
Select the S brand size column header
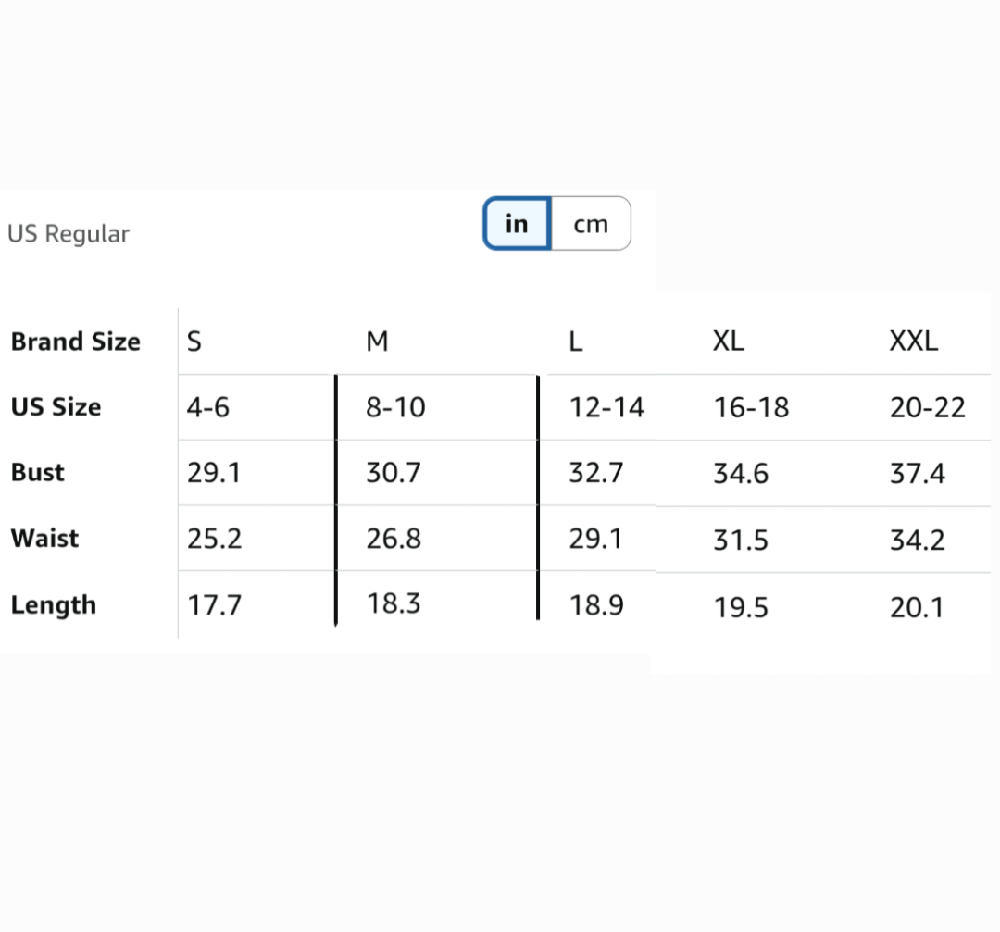(x=194, y=342)
